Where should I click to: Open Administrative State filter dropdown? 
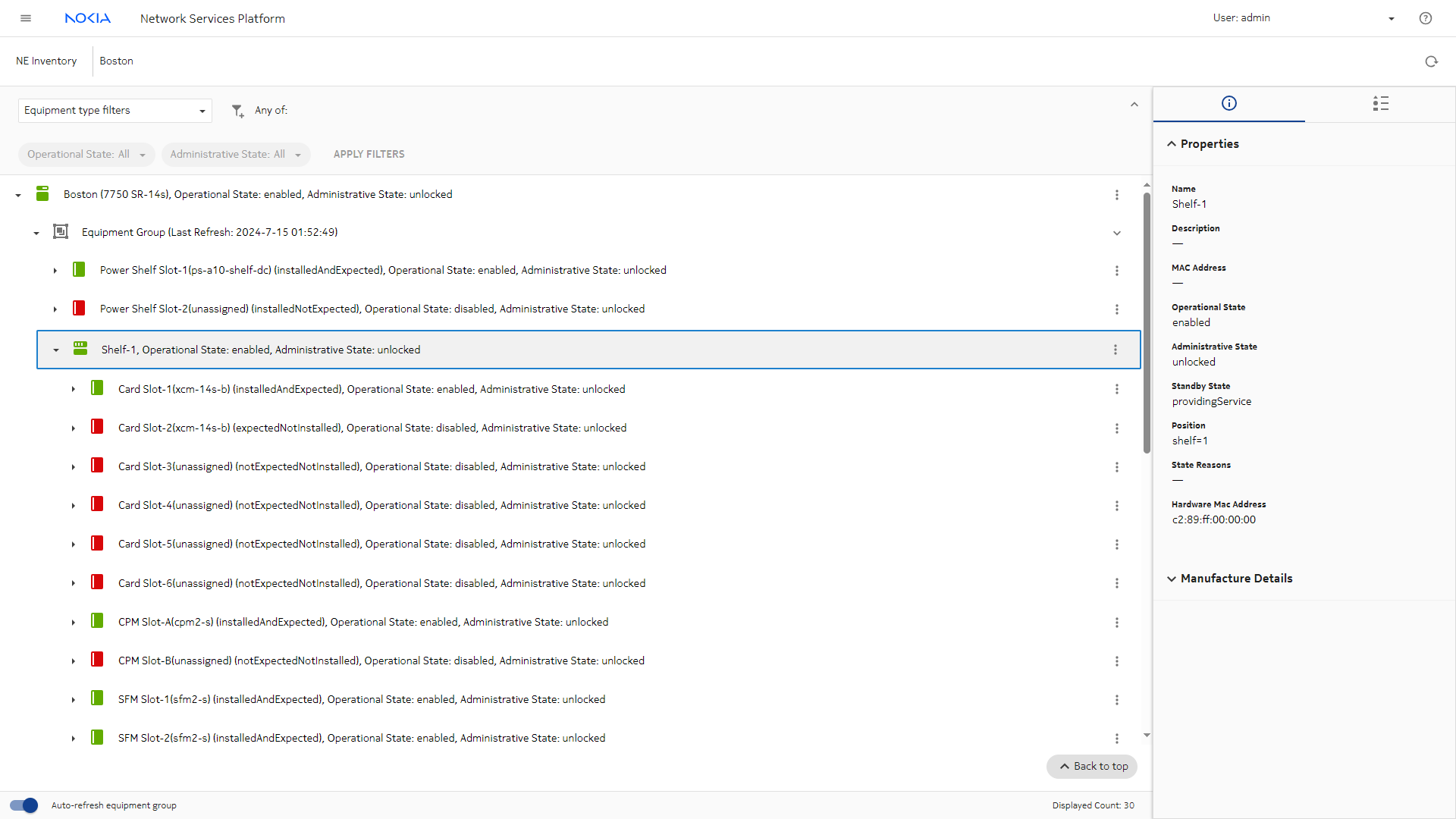click(236, 155)
